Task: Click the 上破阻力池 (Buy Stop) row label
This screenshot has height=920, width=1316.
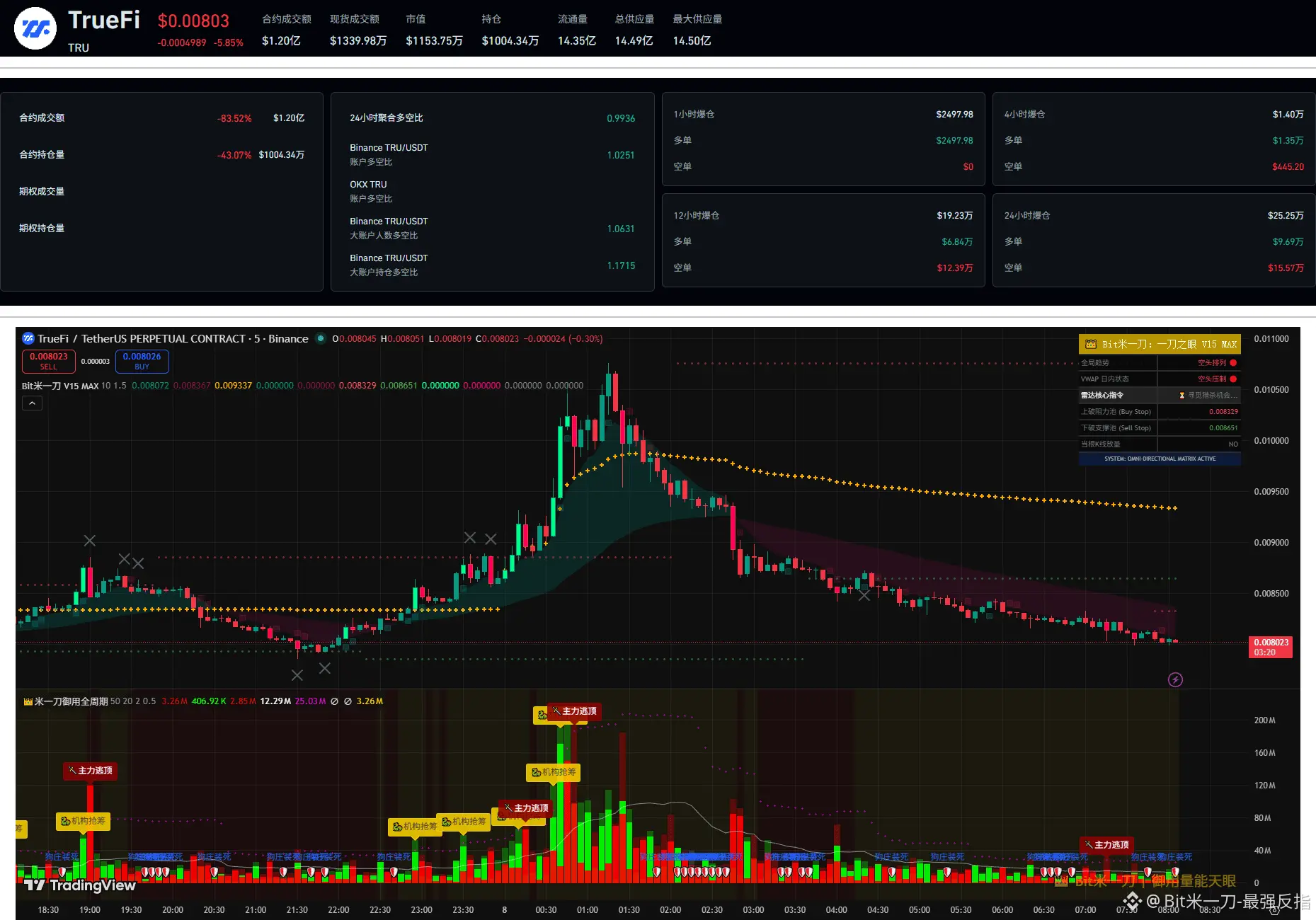Action: tap(1116, 412)
